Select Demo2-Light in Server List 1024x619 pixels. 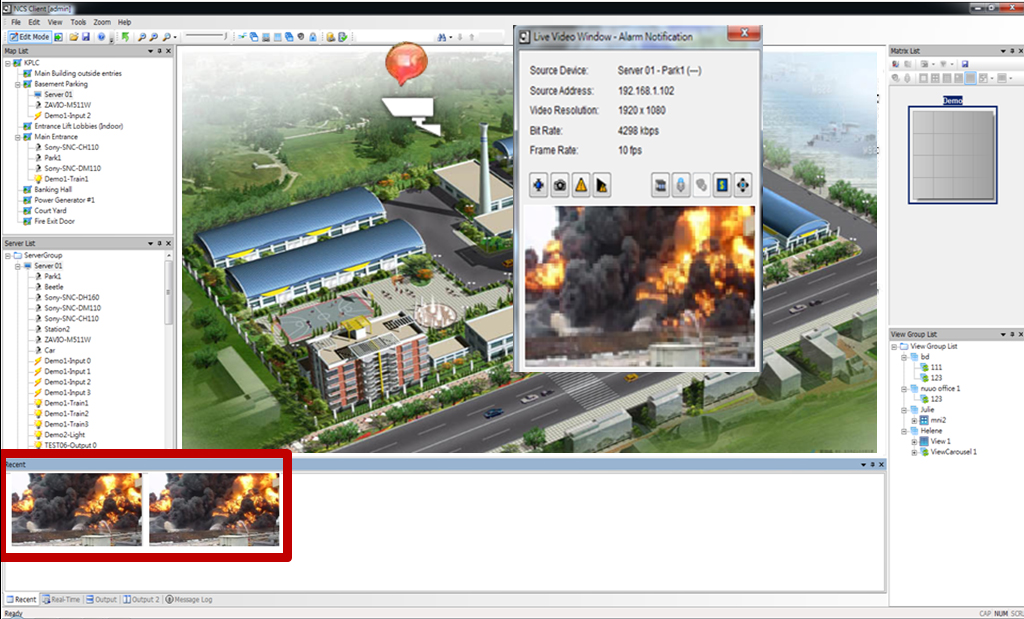[65, 434]
